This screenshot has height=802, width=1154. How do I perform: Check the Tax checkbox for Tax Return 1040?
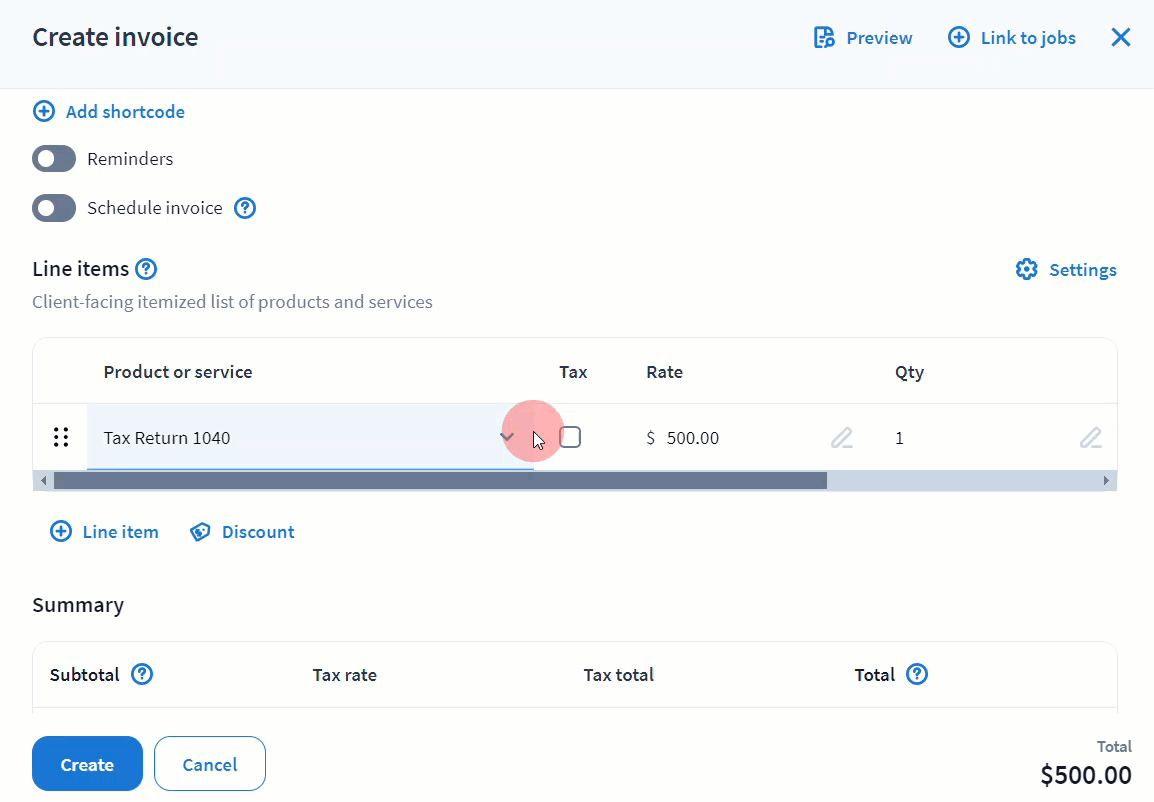click(x=571, y=437)
